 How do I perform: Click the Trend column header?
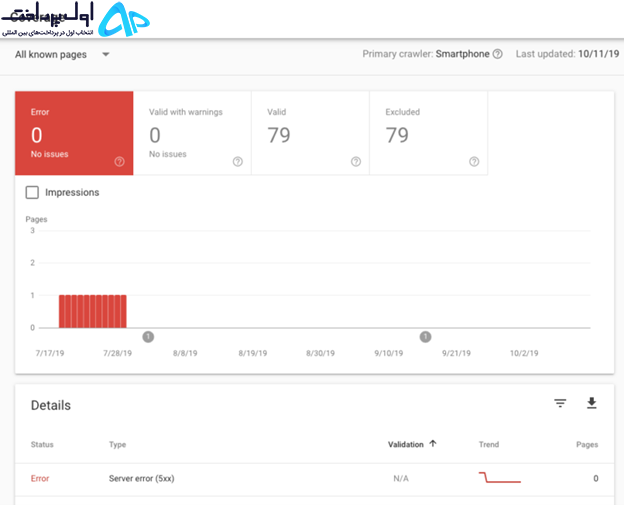point(489,445)
